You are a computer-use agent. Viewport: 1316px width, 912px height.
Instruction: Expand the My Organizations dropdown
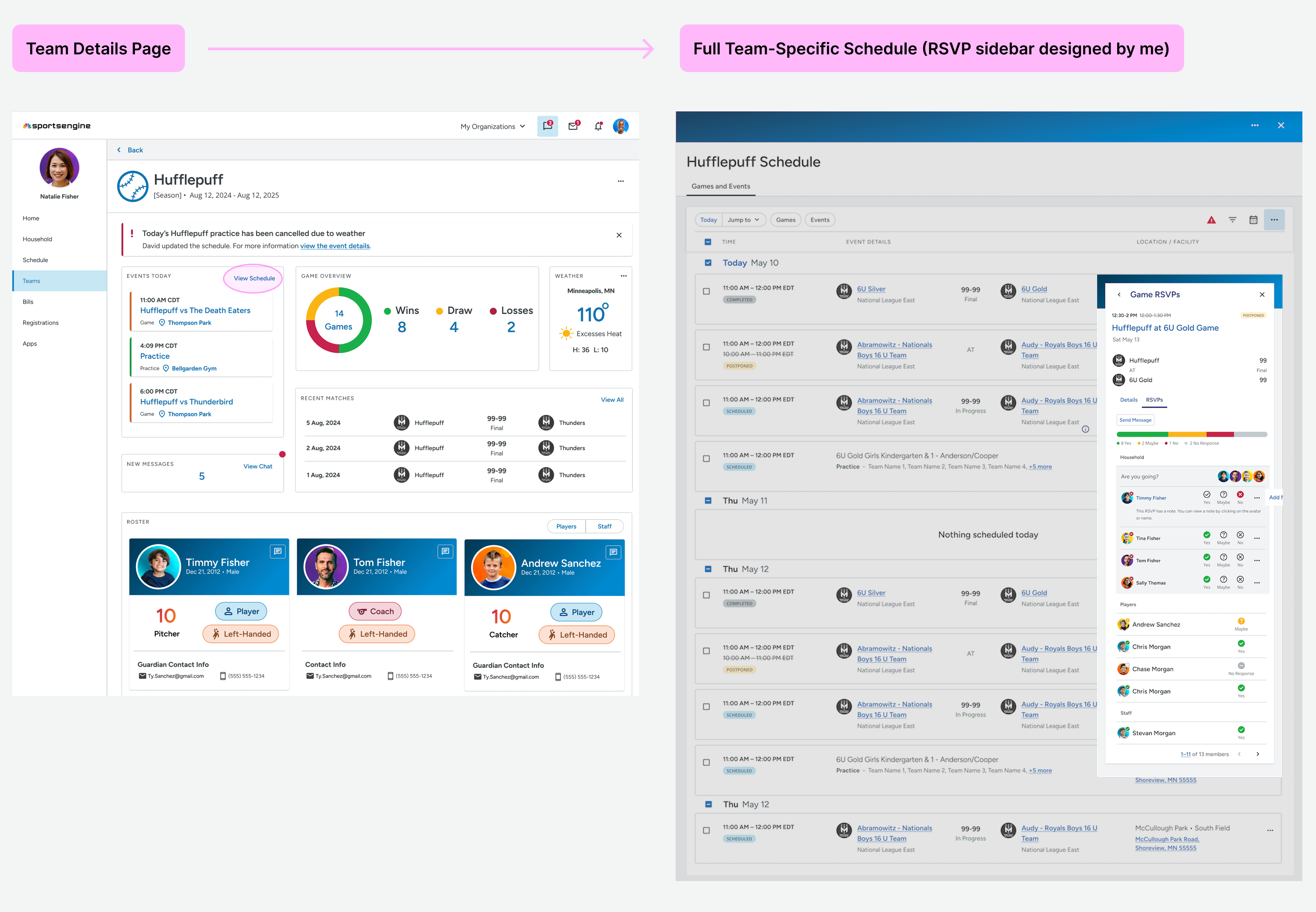click(x=492, y=126)
